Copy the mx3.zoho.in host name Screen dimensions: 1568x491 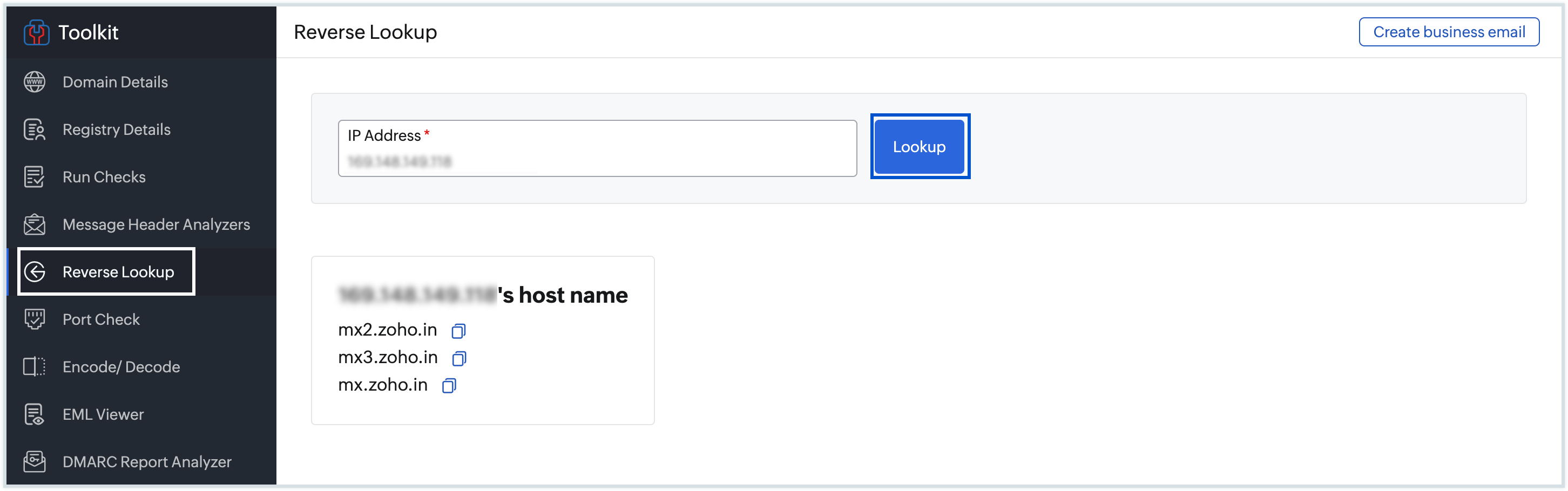(x=459, y=358)
